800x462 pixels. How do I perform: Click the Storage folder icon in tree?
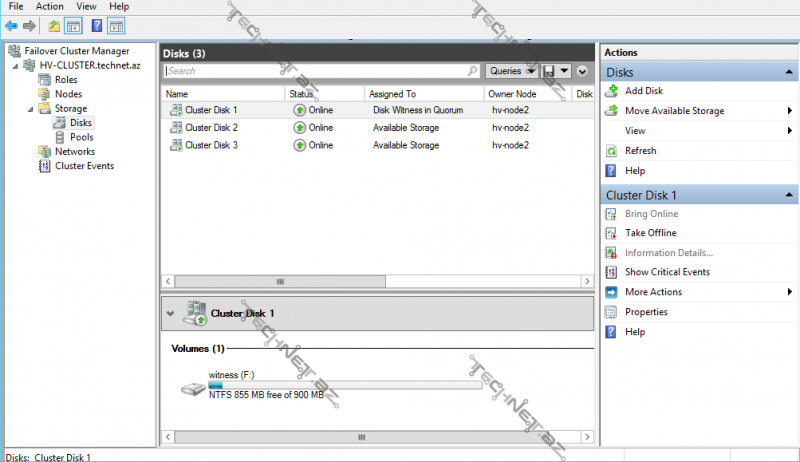pos(45,108)
